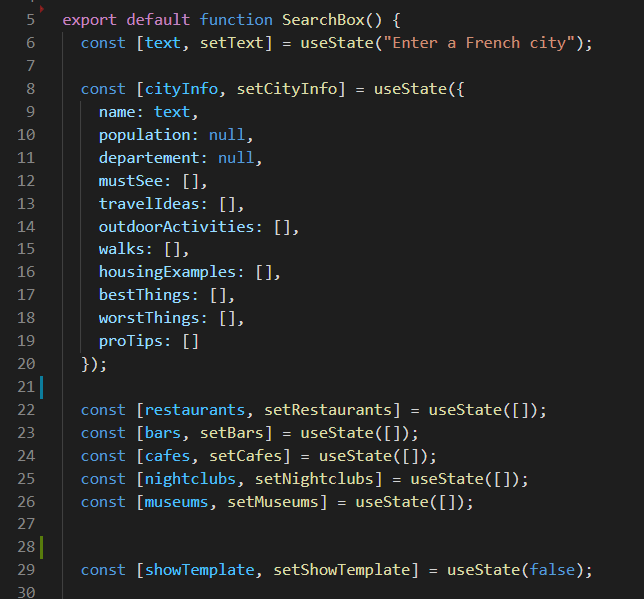
Task: Click line number 26 in the gutter
Action: 26,502
